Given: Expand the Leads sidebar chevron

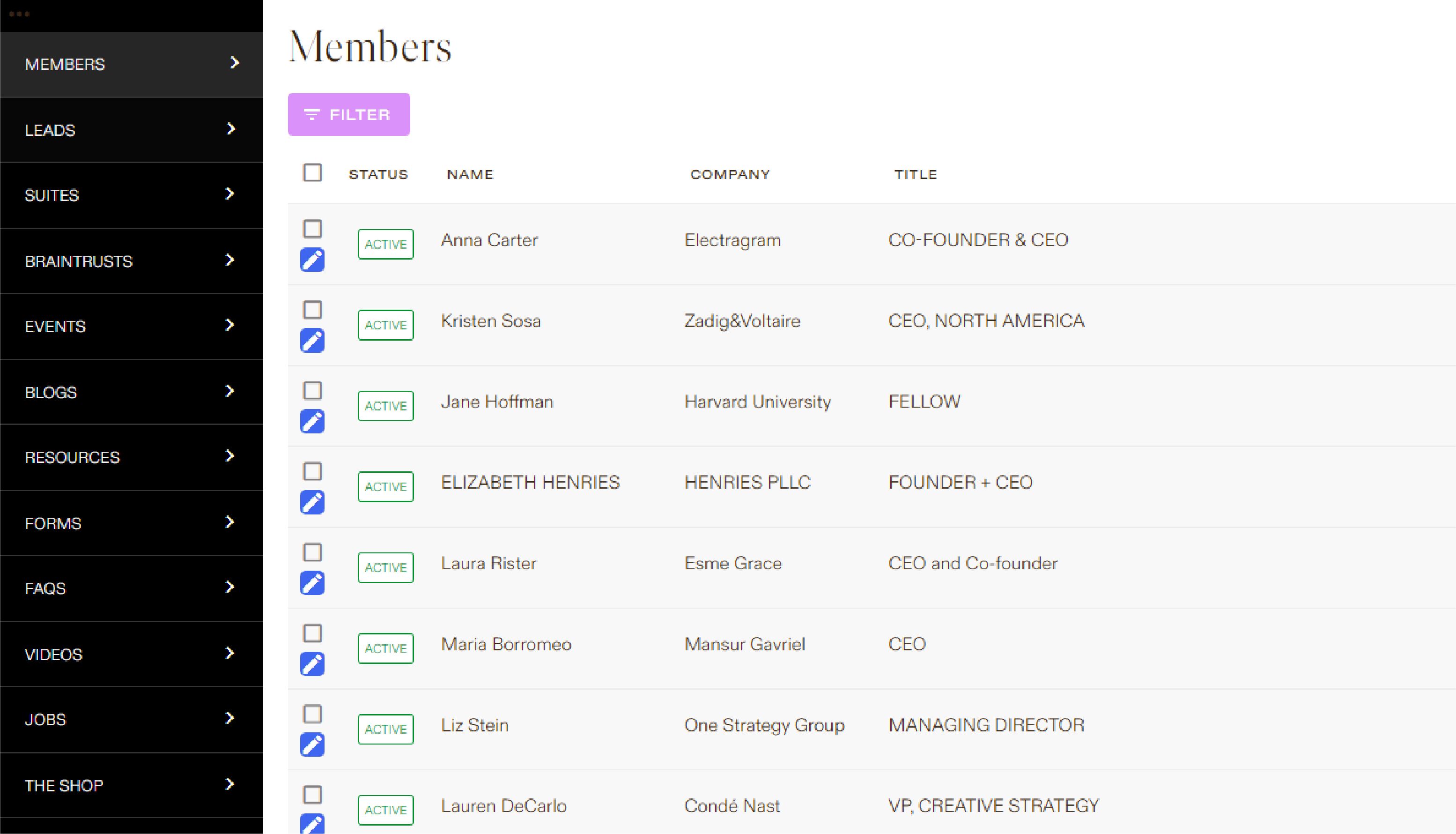Looking at the screenshot, I should click(231, 129).
